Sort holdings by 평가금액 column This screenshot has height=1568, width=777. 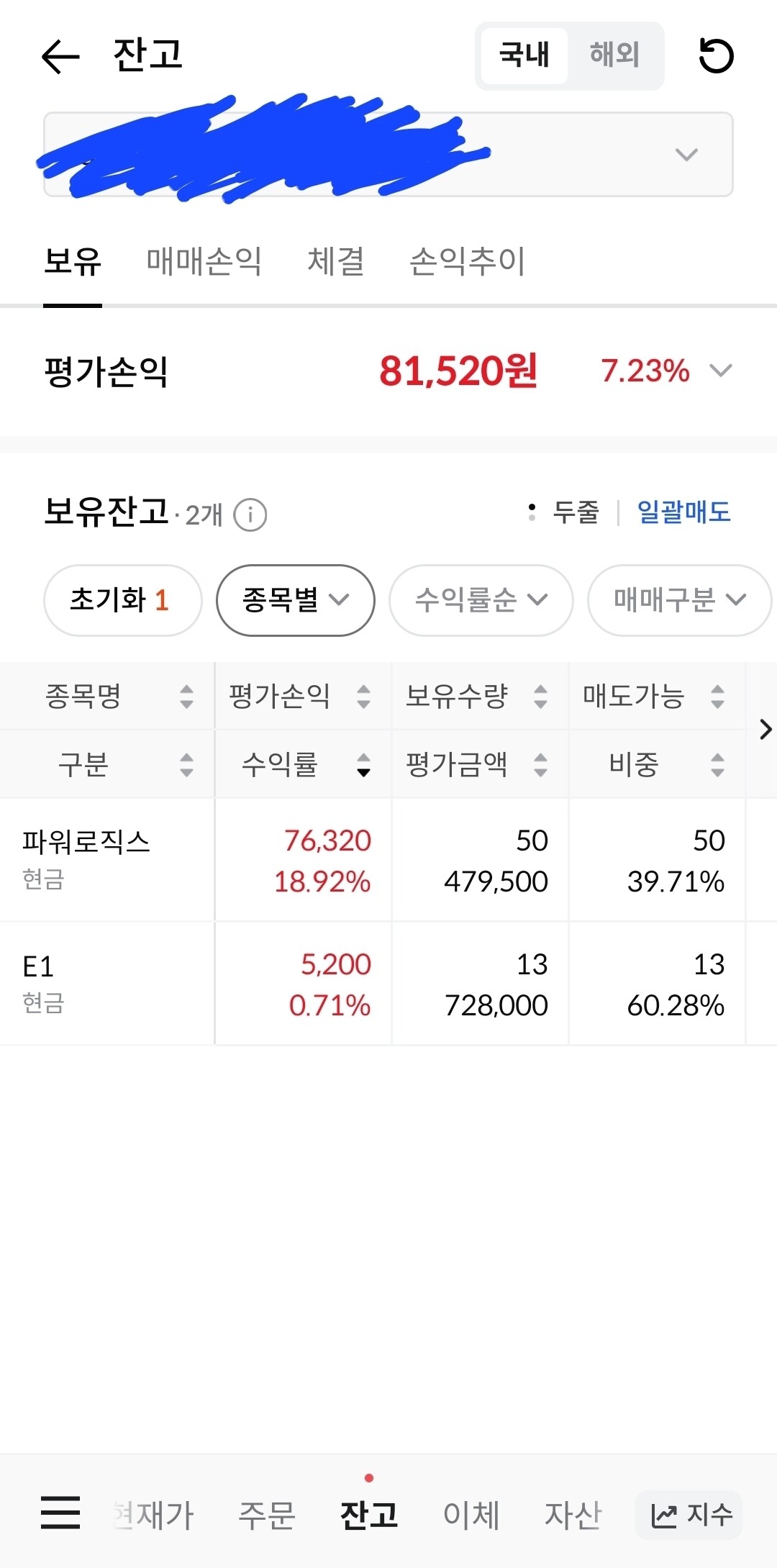(471, 765)
